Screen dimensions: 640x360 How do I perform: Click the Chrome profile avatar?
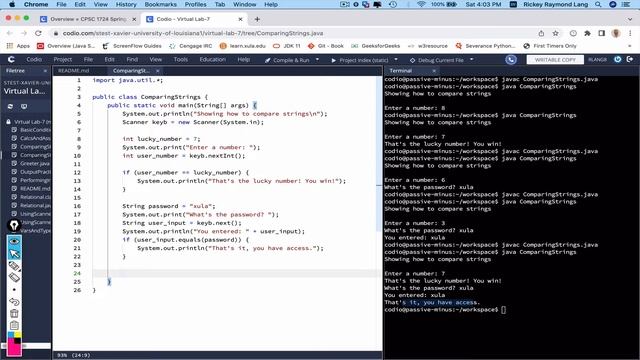click(x=616, y=33)
